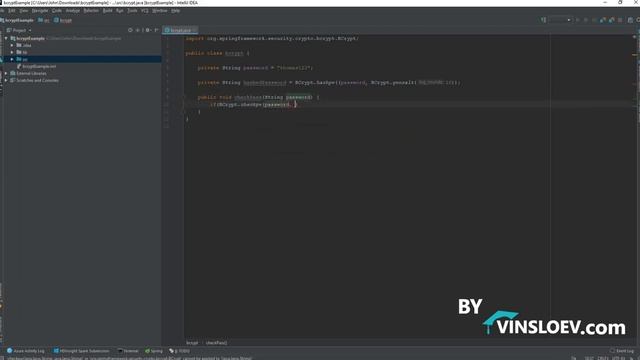Open the 6: TODO tool window
Screen dimensions: 640x360
point(179,351)
